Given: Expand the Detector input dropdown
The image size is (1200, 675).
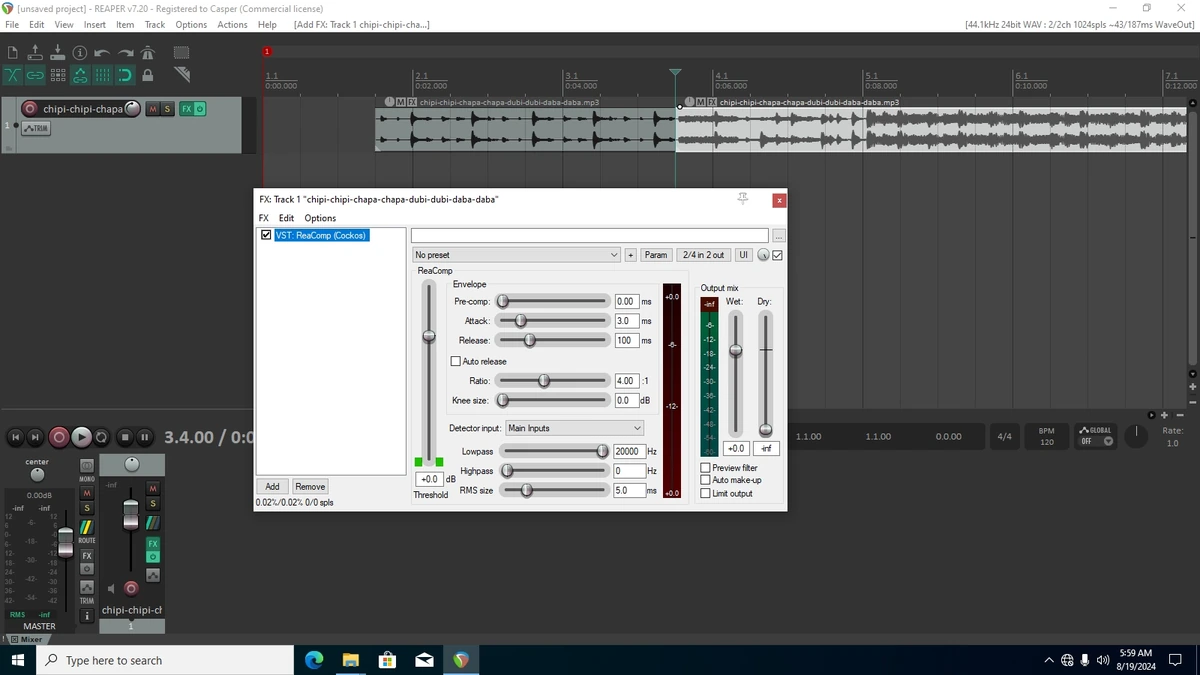Looking at the screenshot, I should point(574,428).
